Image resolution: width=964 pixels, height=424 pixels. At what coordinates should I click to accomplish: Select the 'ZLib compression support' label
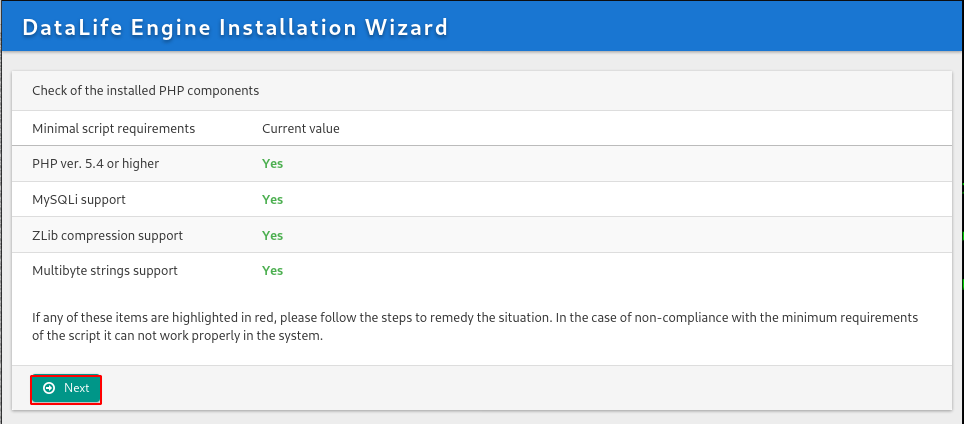coord(108,236)
